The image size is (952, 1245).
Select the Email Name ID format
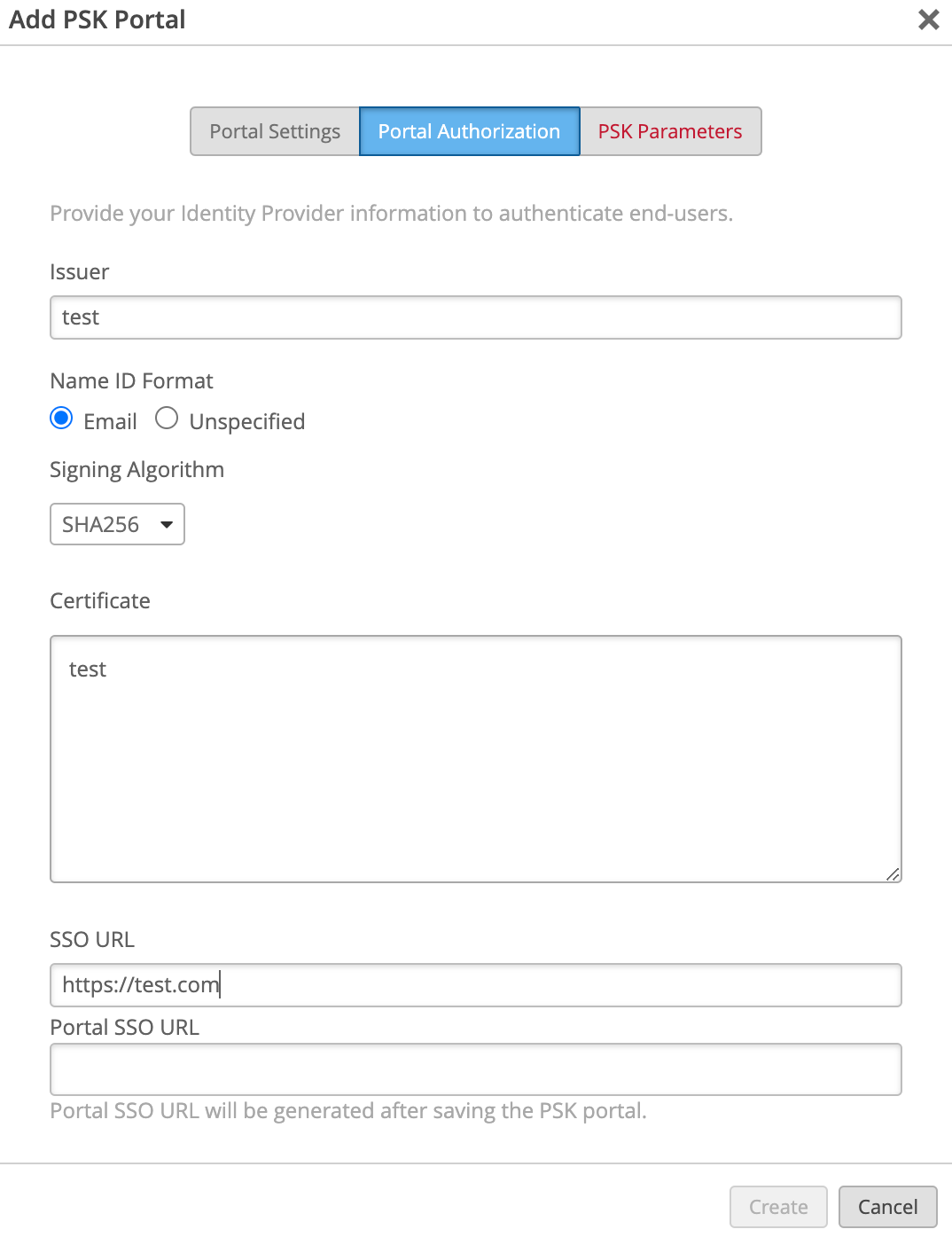click(62, 419)
